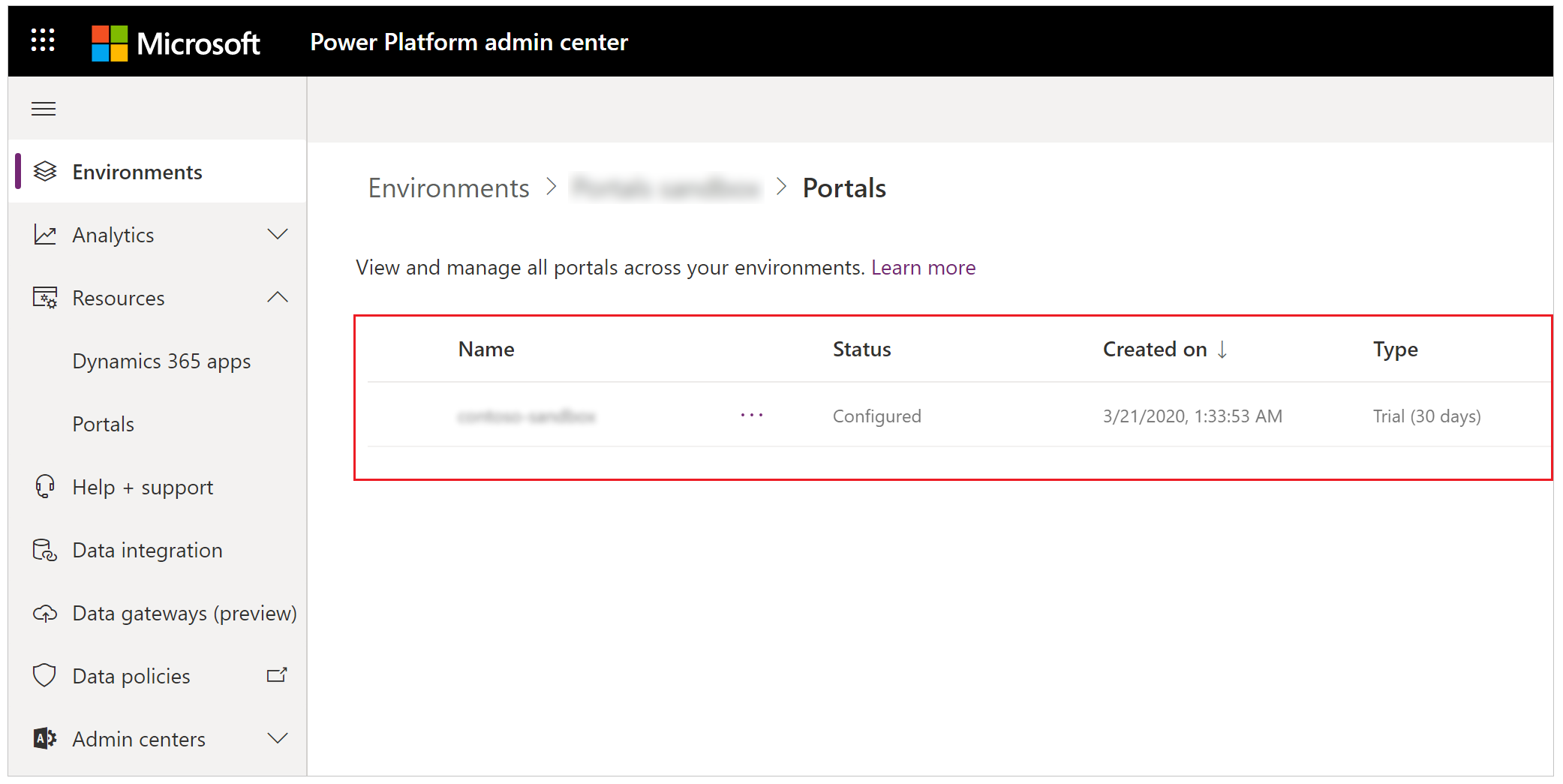Click the Data policies external-link icon
The height and width of the screenshot is (784, 1563).
tap(277, 675)
